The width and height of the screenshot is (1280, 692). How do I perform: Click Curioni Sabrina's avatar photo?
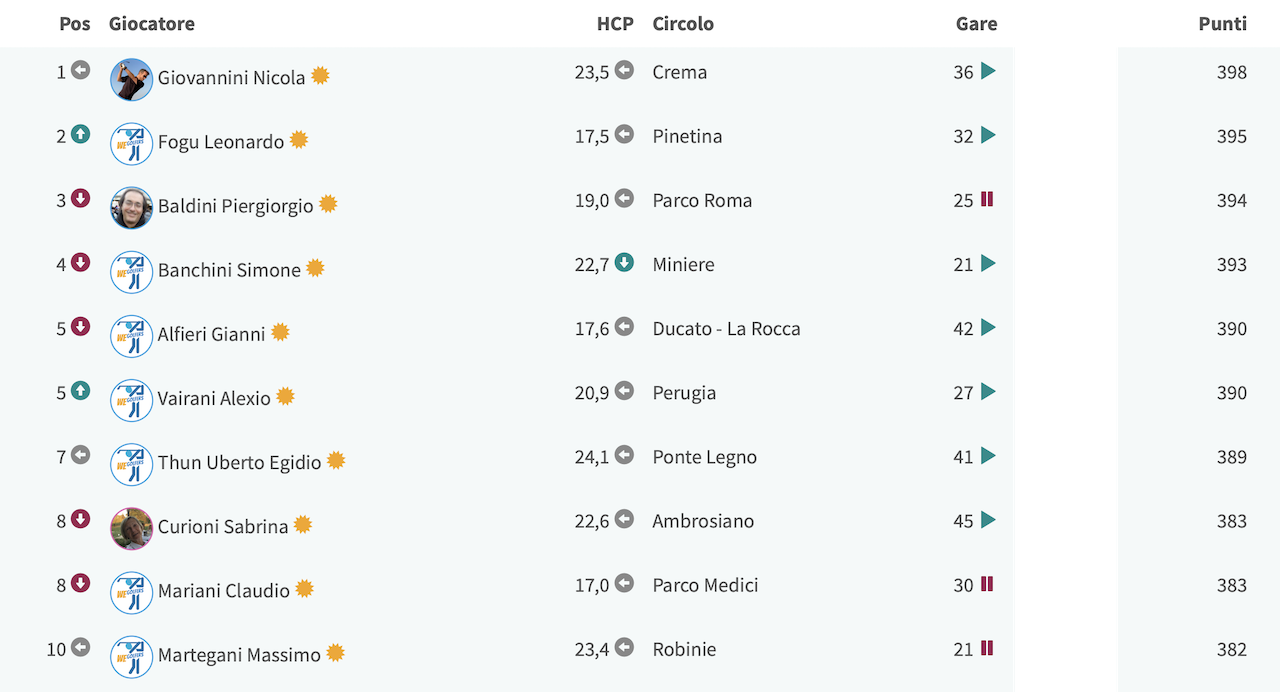131,528
